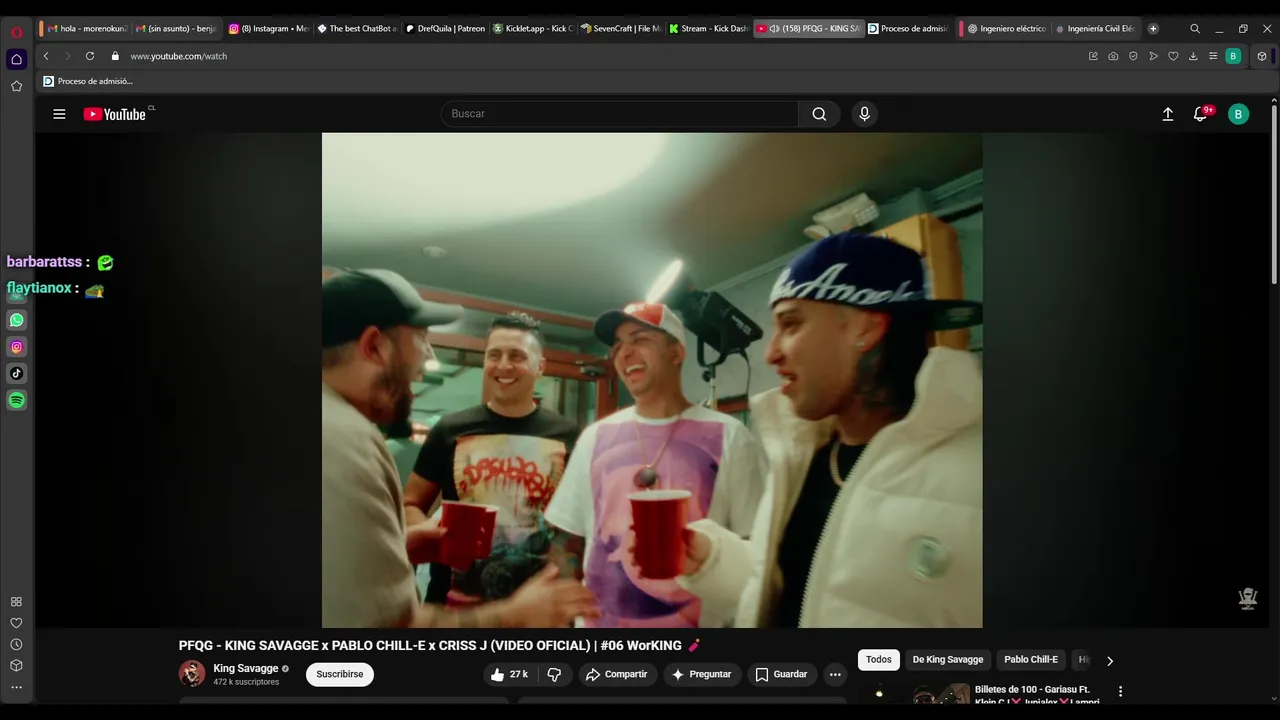Start voice search with microphone icon
This screenshot has width=1280, height=720.
tap(865, 114)
